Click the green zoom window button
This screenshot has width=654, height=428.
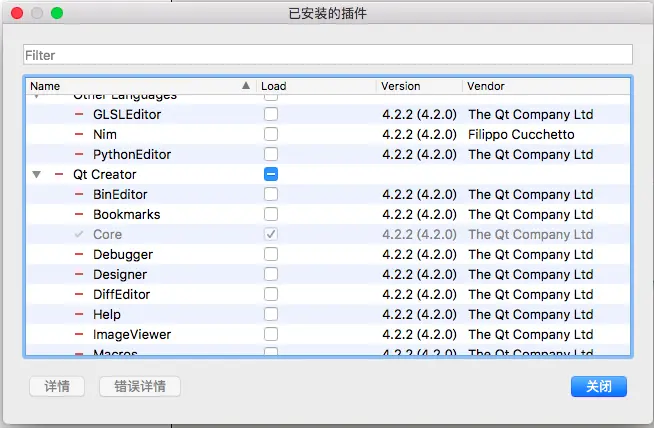pyautogui.click(x=57, y=13)
